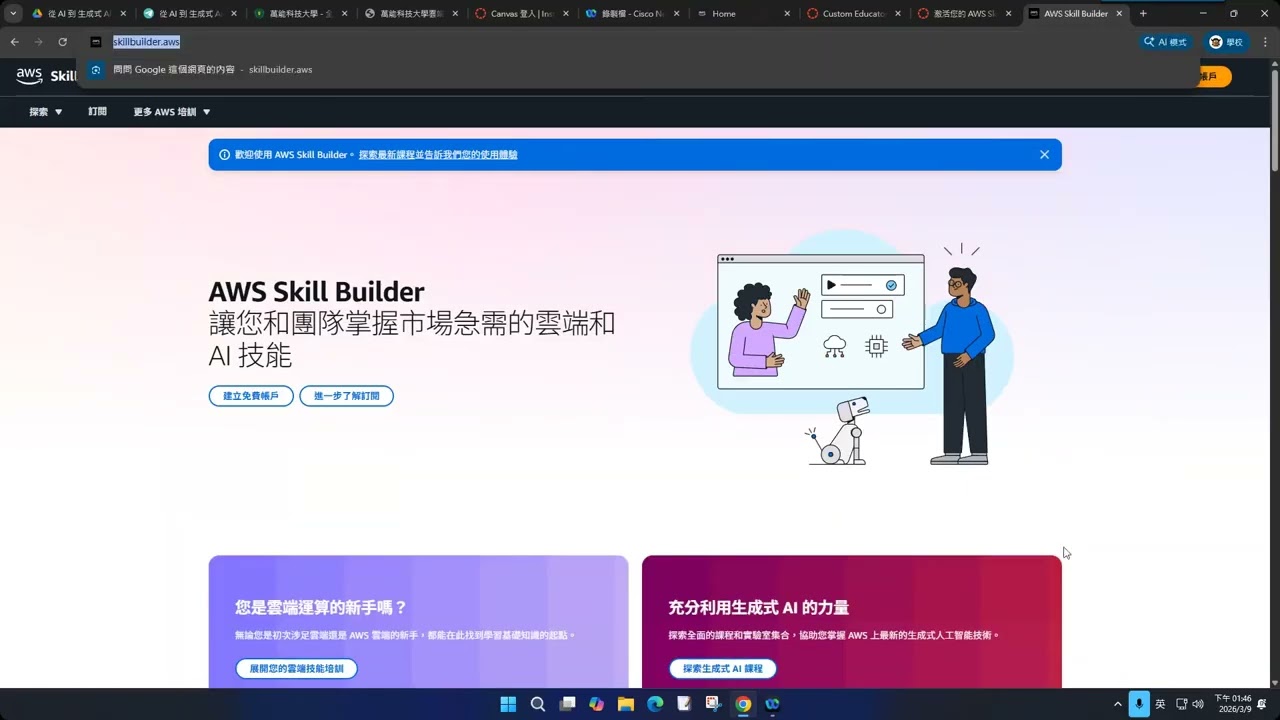Image resolution: width=1280 pixels, height=720 pixels.
Task: Click the 您是雲端運算的新手嗎？ card heading
Action: point(321,607)
